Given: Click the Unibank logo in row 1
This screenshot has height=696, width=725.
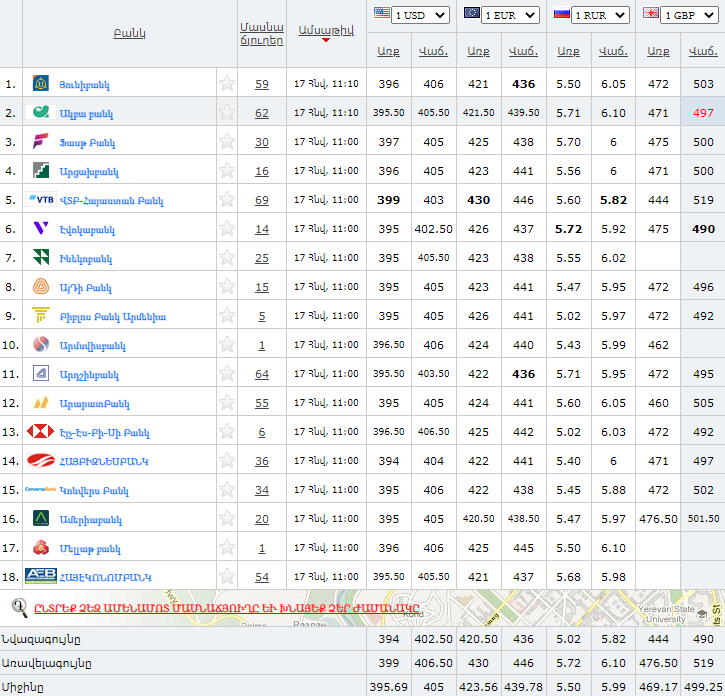Looking at the screenshot, I should point(41,83).
